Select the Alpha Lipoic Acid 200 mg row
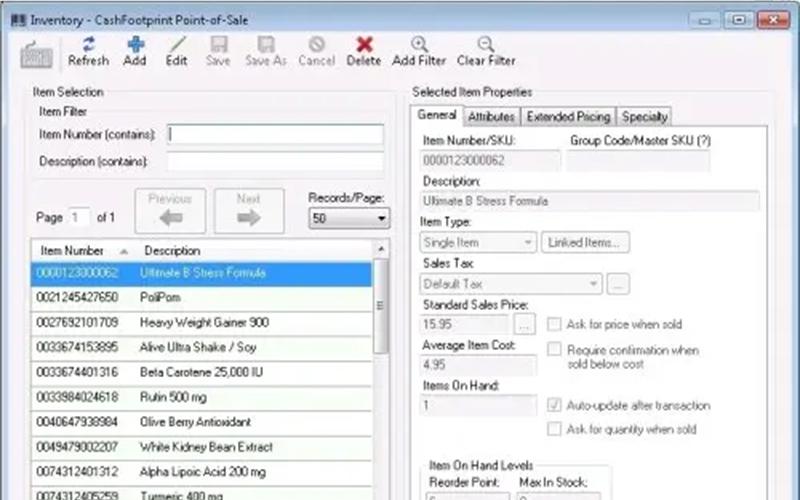The height and width of the screenshot is (500, 800). [x=202, y=472]
